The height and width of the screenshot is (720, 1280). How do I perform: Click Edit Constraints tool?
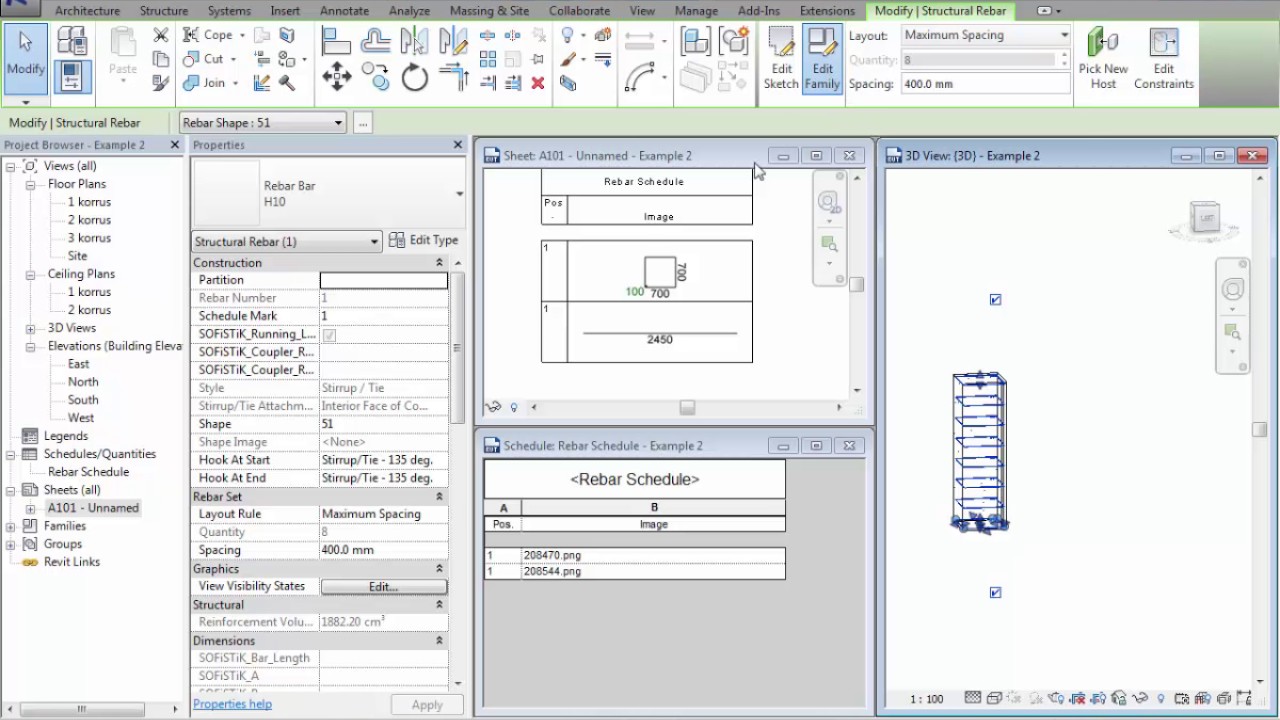[x=1164, y=58]
